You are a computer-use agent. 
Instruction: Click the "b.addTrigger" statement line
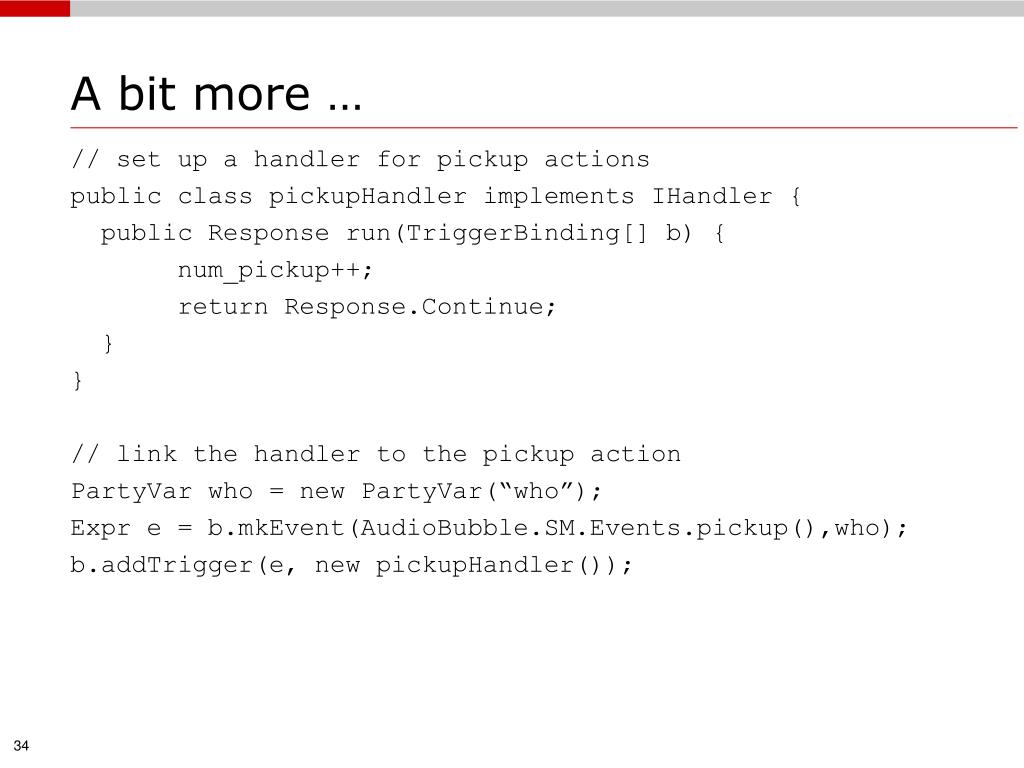click(352, 565)
